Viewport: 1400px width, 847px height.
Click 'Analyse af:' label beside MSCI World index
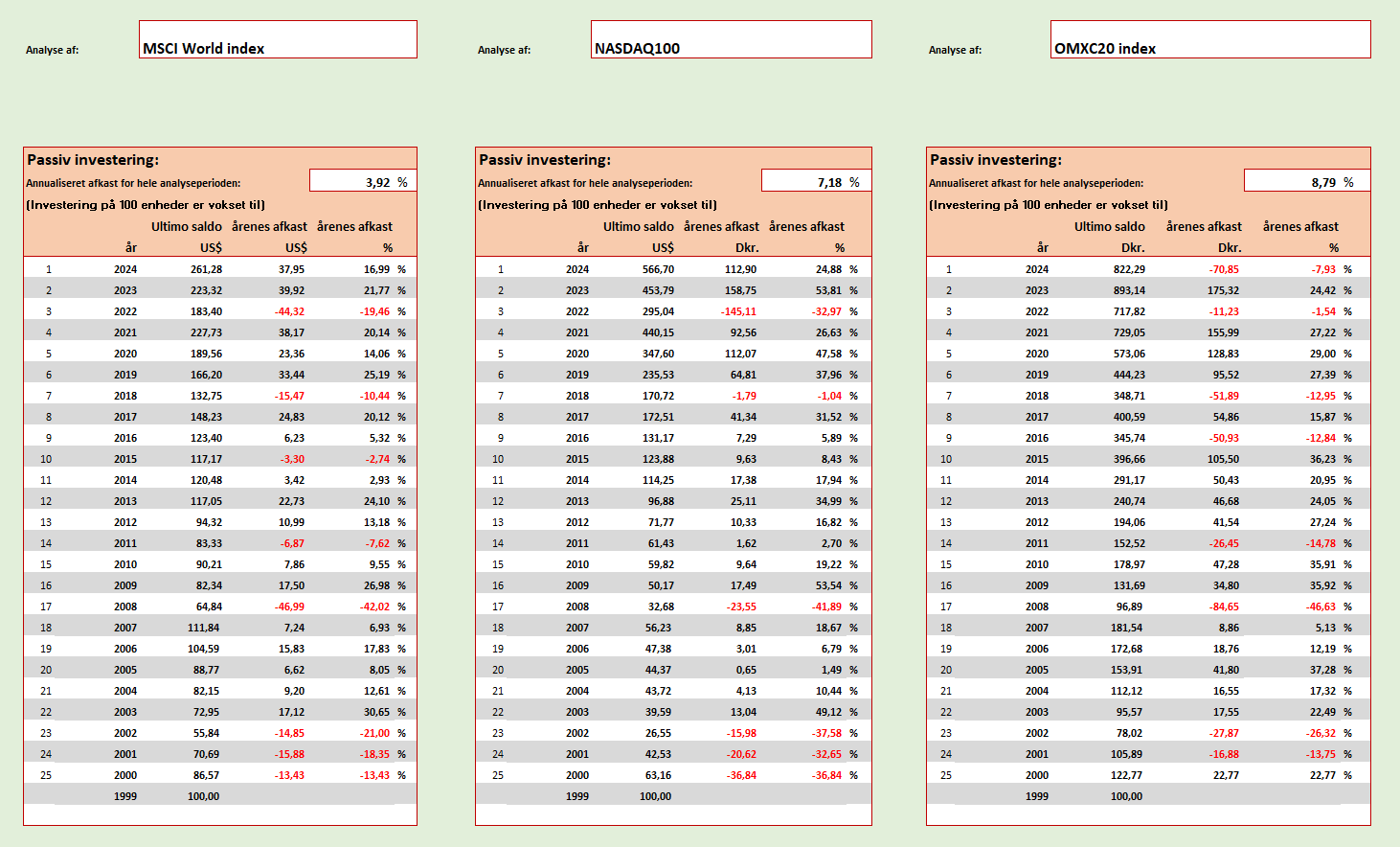53,50
